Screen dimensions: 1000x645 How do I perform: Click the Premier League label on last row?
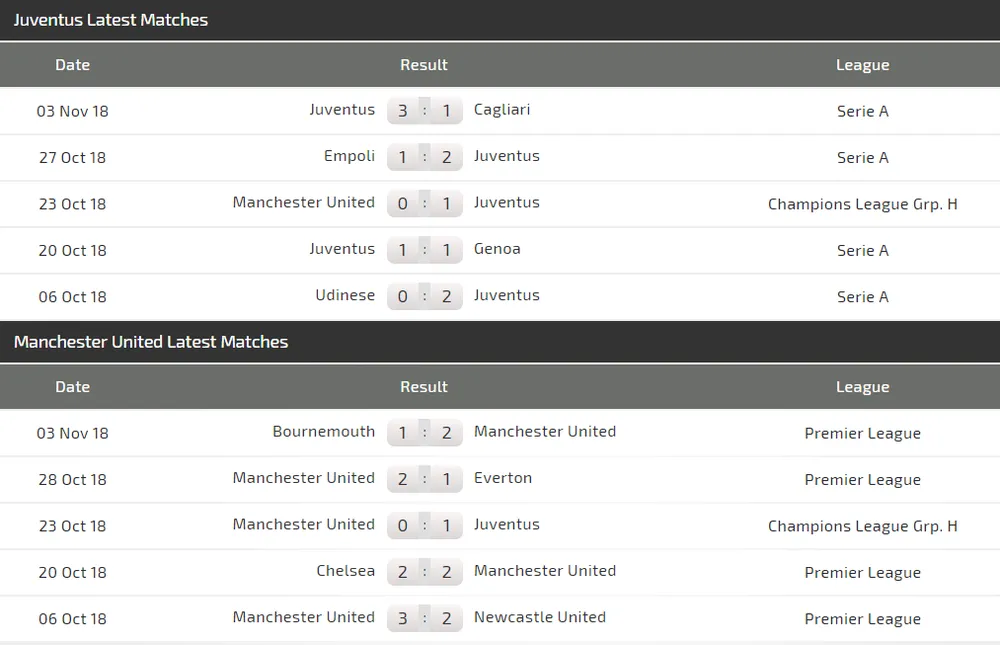point(862,619)
